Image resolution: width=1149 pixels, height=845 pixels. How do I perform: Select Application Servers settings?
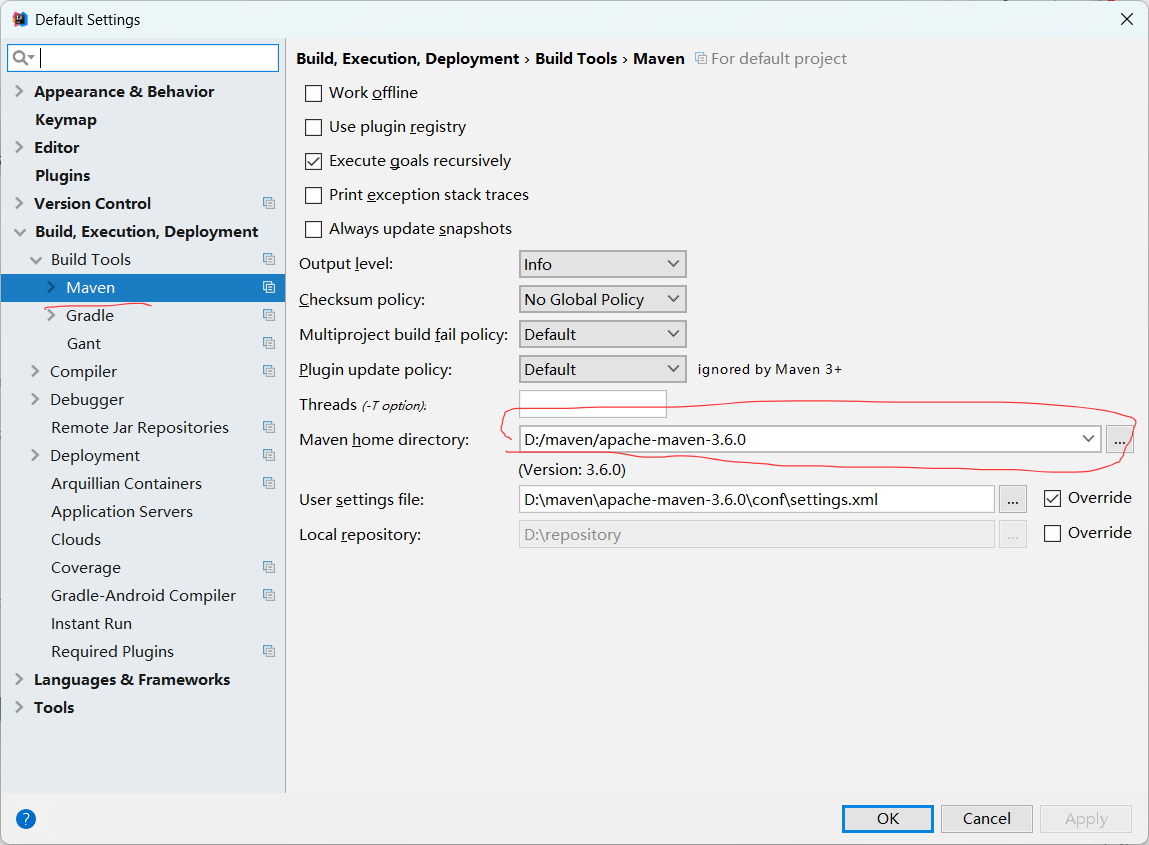(122, 512)
